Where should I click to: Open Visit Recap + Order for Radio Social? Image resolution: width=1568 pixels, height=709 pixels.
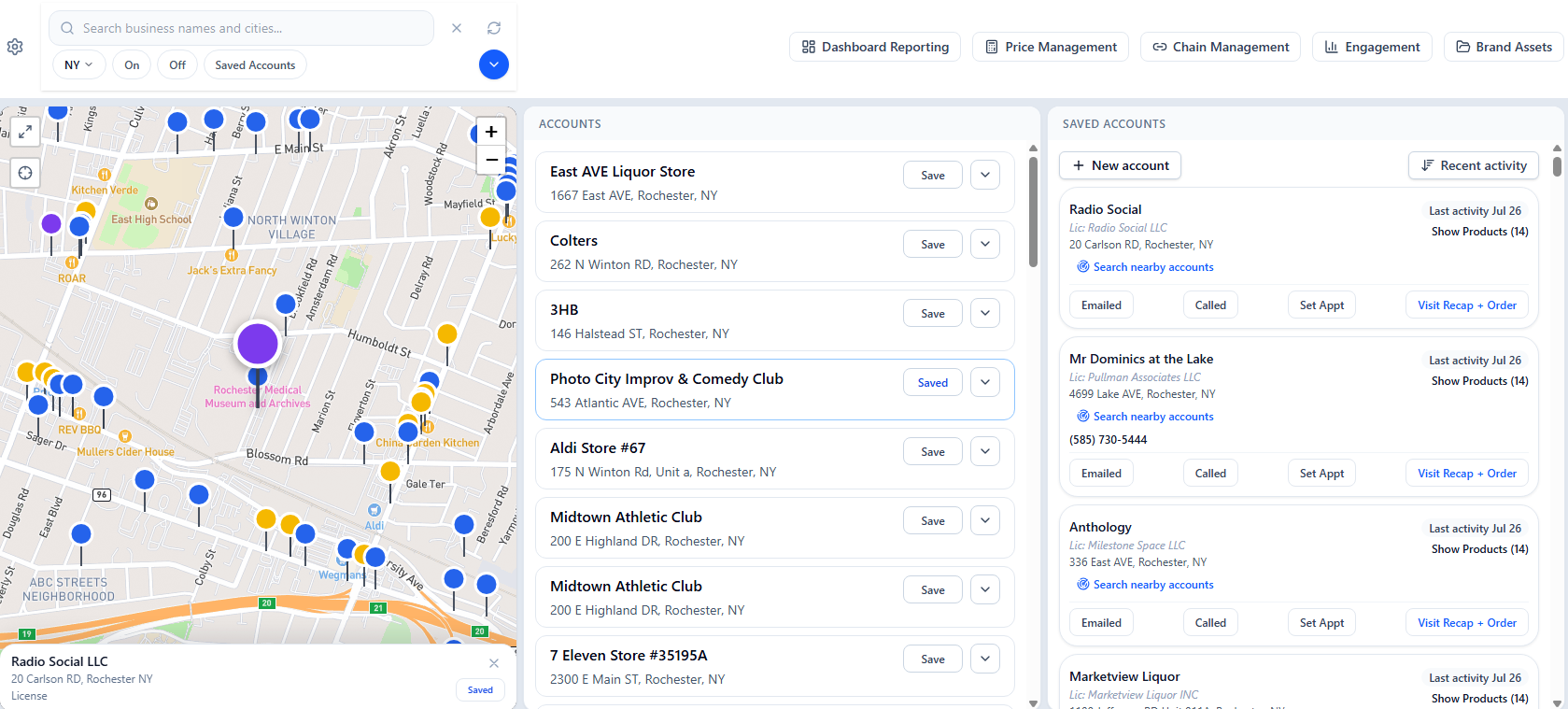(x=1466, y=305)
